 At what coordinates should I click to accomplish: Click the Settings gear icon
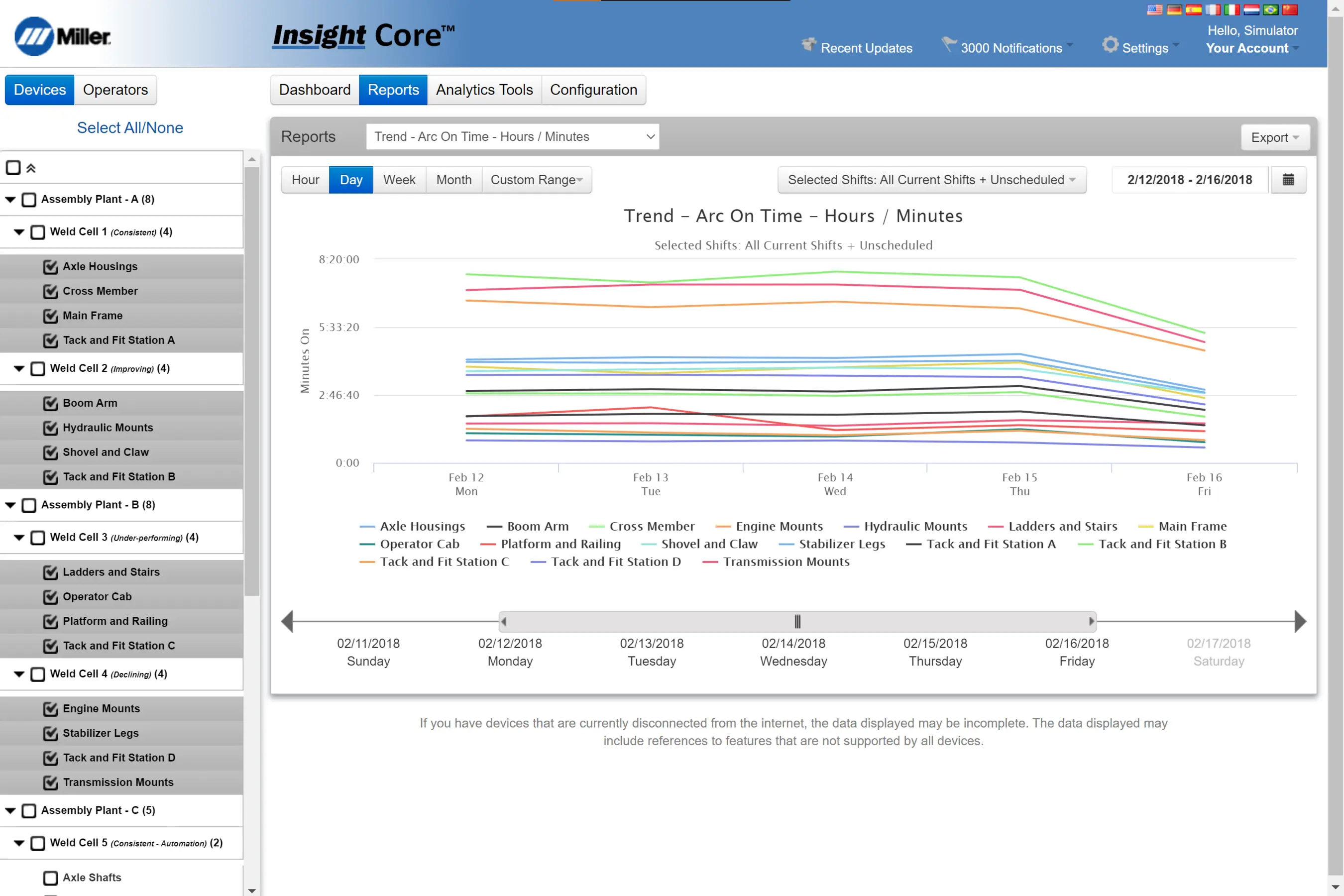coord(1110,45)
